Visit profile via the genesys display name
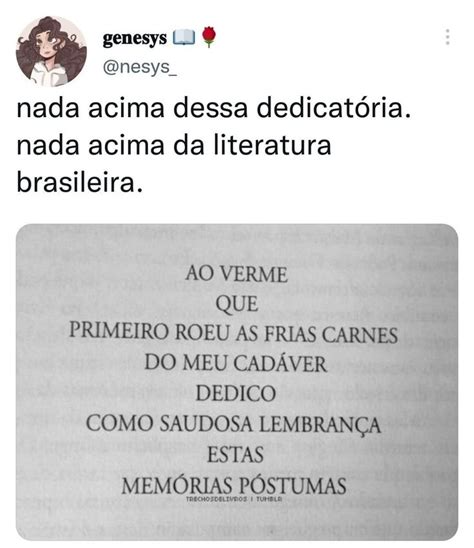The width and height of the screenshot is (474, 548). click(135, 38)
